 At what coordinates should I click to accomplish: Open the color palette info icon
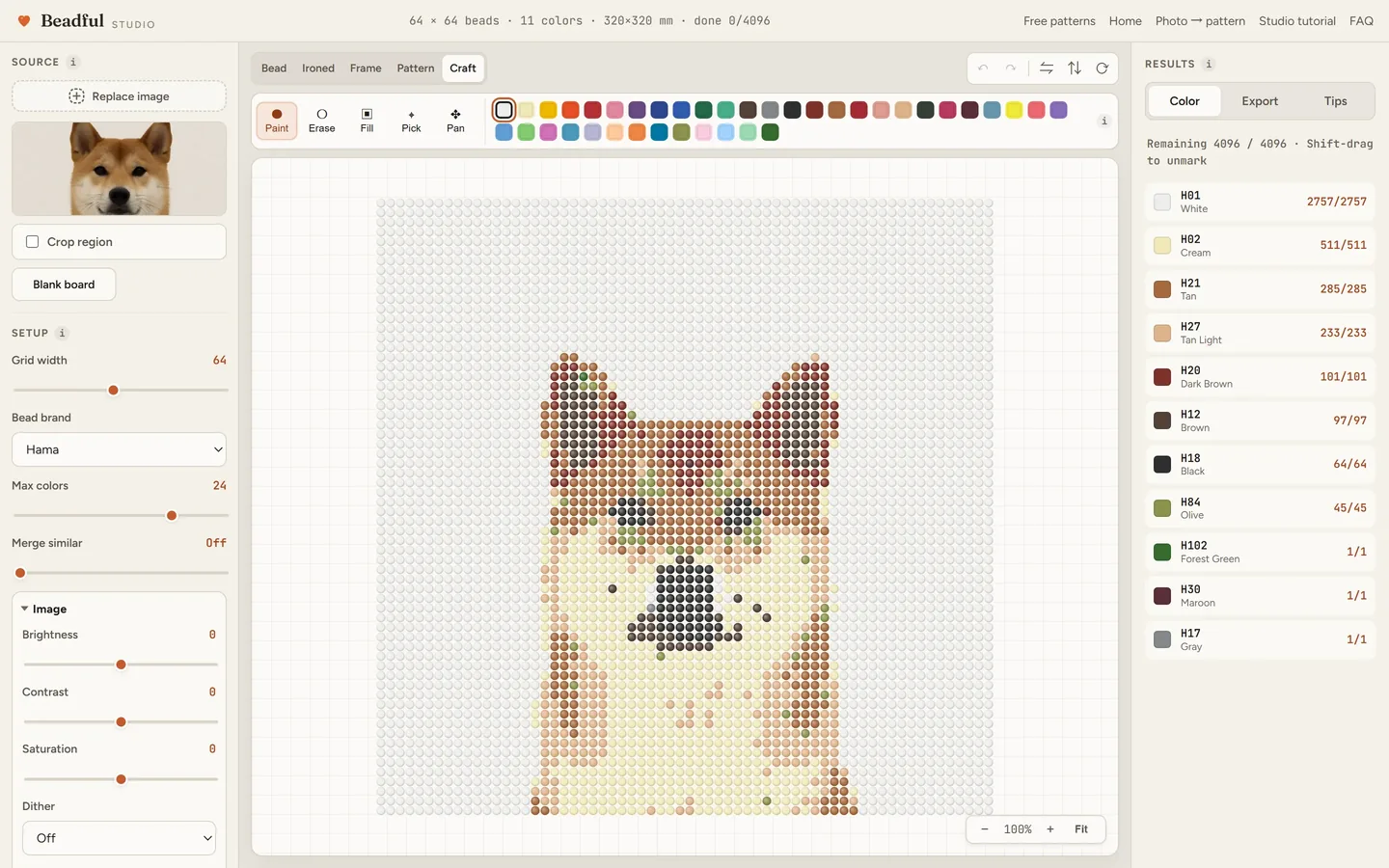(x=1104, y=121)
